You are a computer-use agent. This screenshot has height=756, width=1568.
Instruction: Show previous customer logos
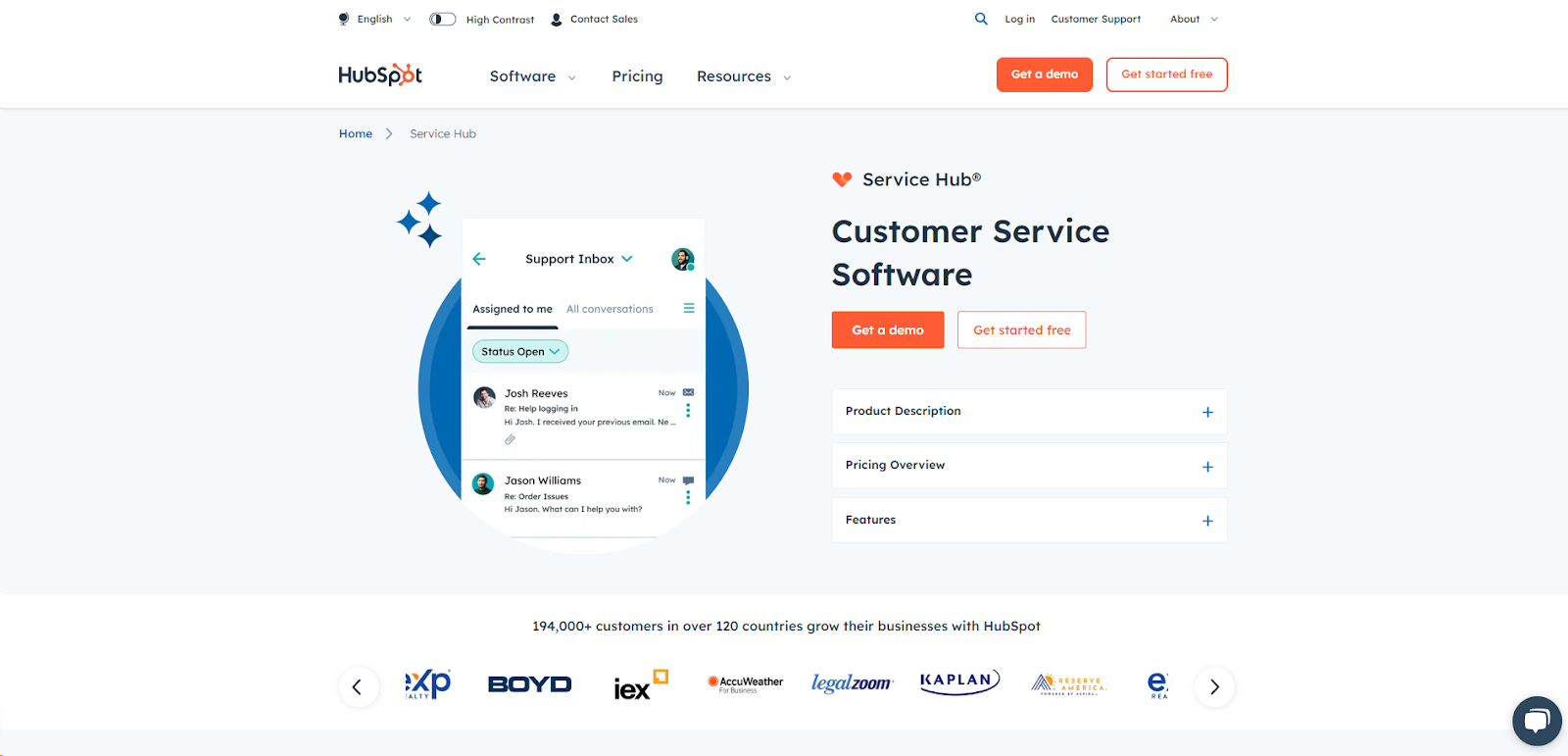point(358,686)
